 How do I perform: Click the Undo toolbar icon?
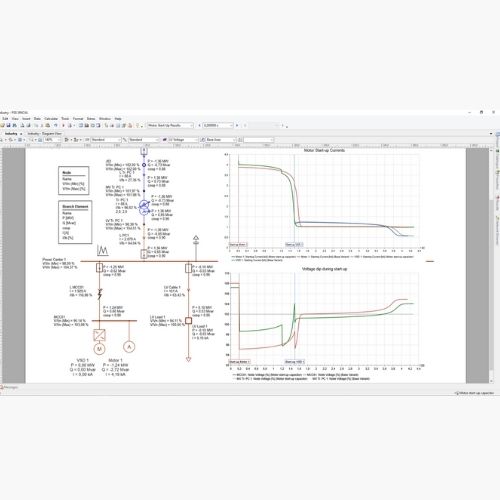pos(56,125)
